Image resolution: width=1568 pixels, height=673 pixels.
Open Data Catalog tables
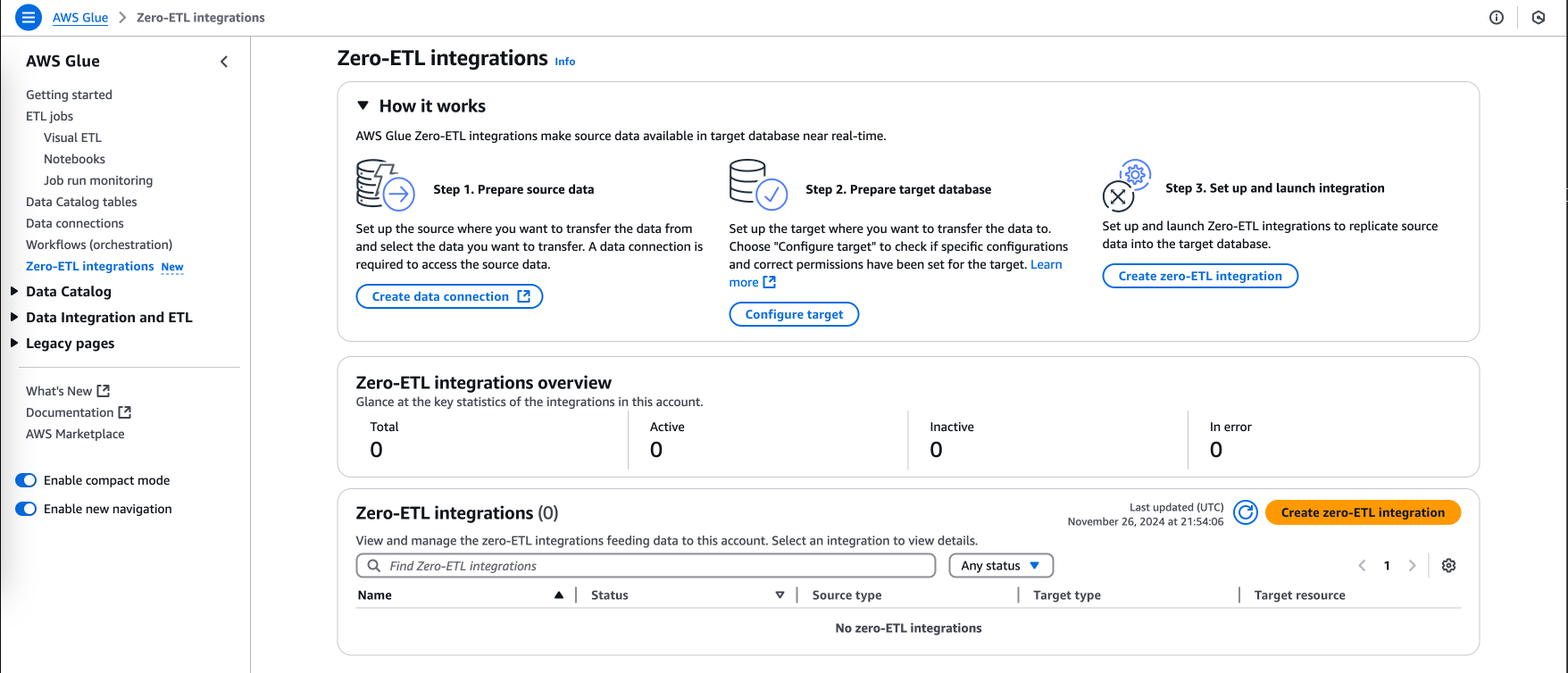point(81,202)
